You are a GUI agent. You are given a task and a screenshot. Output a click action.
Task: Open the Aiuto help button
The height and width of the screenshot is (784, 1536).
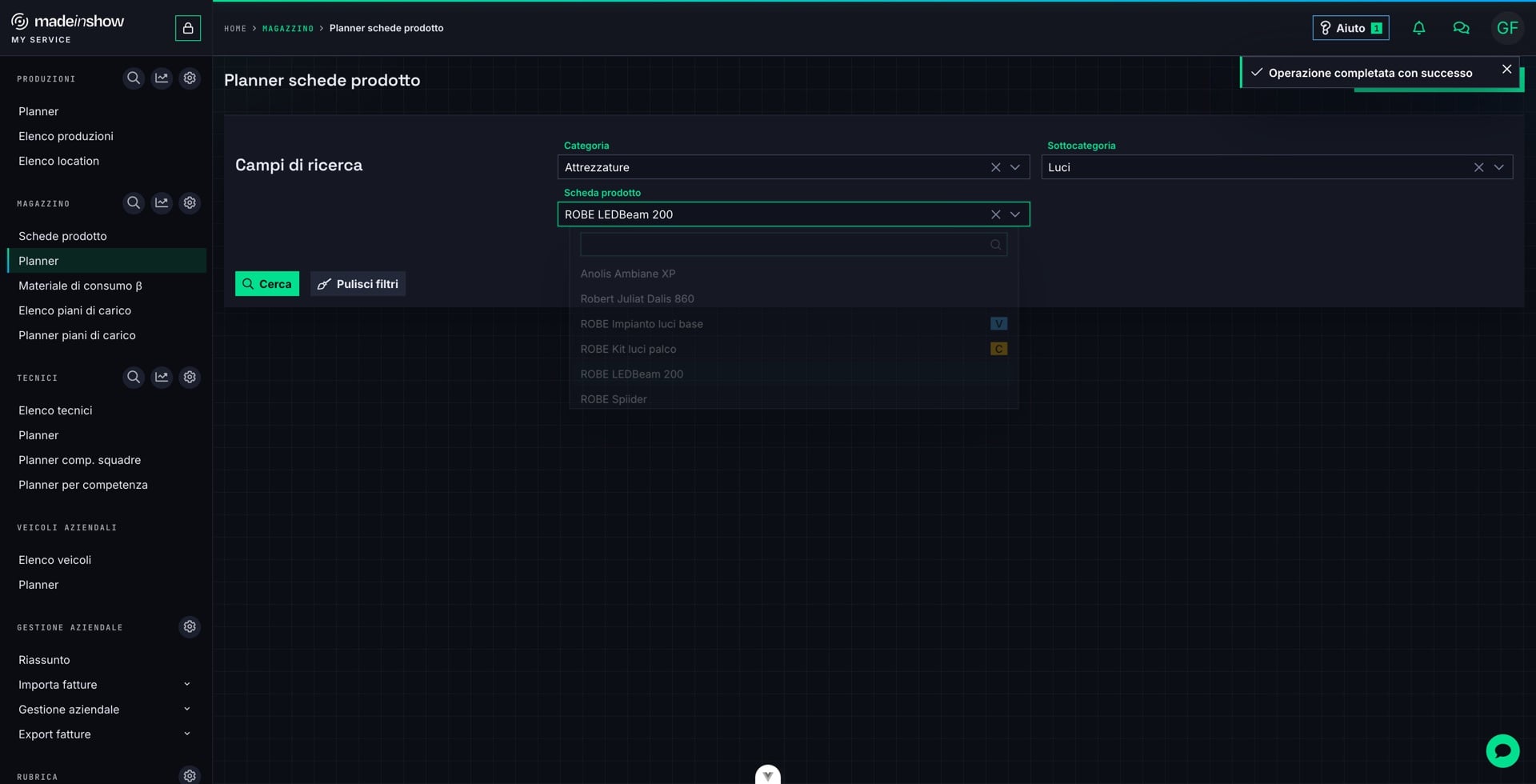pos(1350,28)
